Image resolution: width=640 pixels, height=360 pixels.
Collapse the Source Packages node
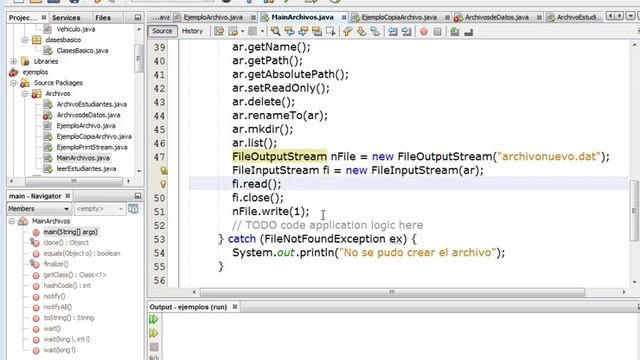pyautogui.click(x=13, y=83)
